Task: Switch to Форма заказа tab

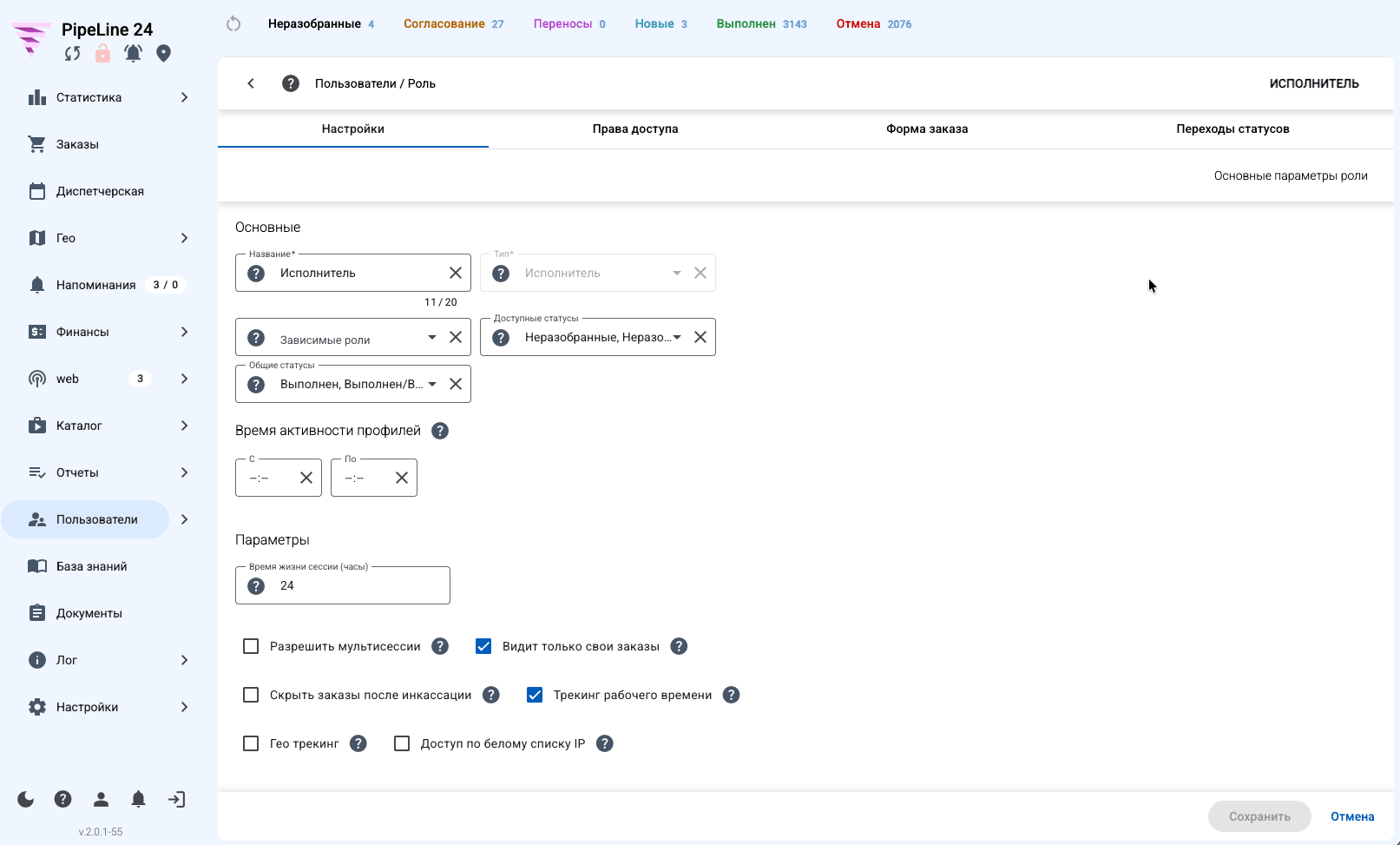Action: 927,129
